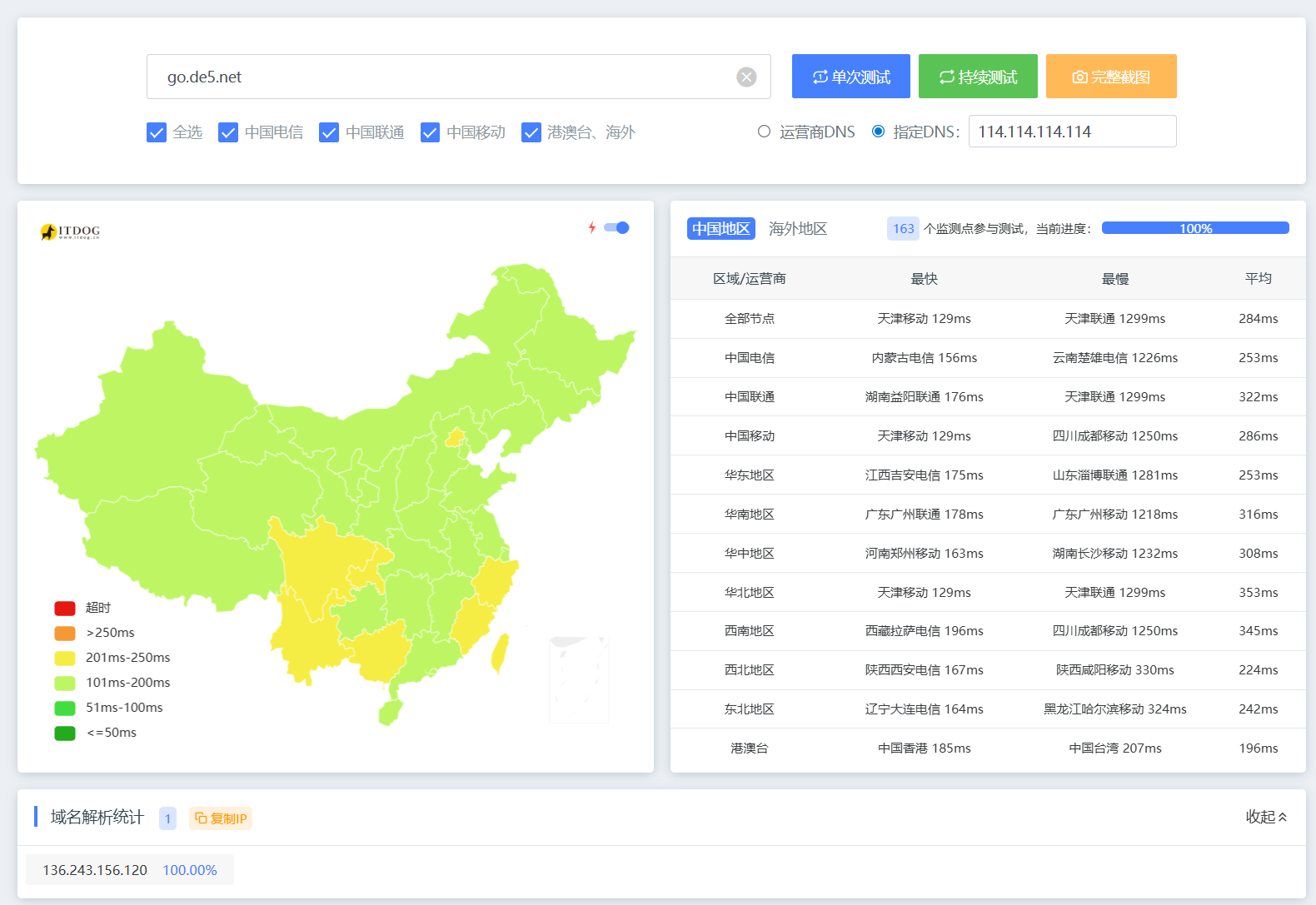The image size is (1316, 905).
Task: Select the 东北地区 row label
Action: pyautogui.click(x=750, y=709)
